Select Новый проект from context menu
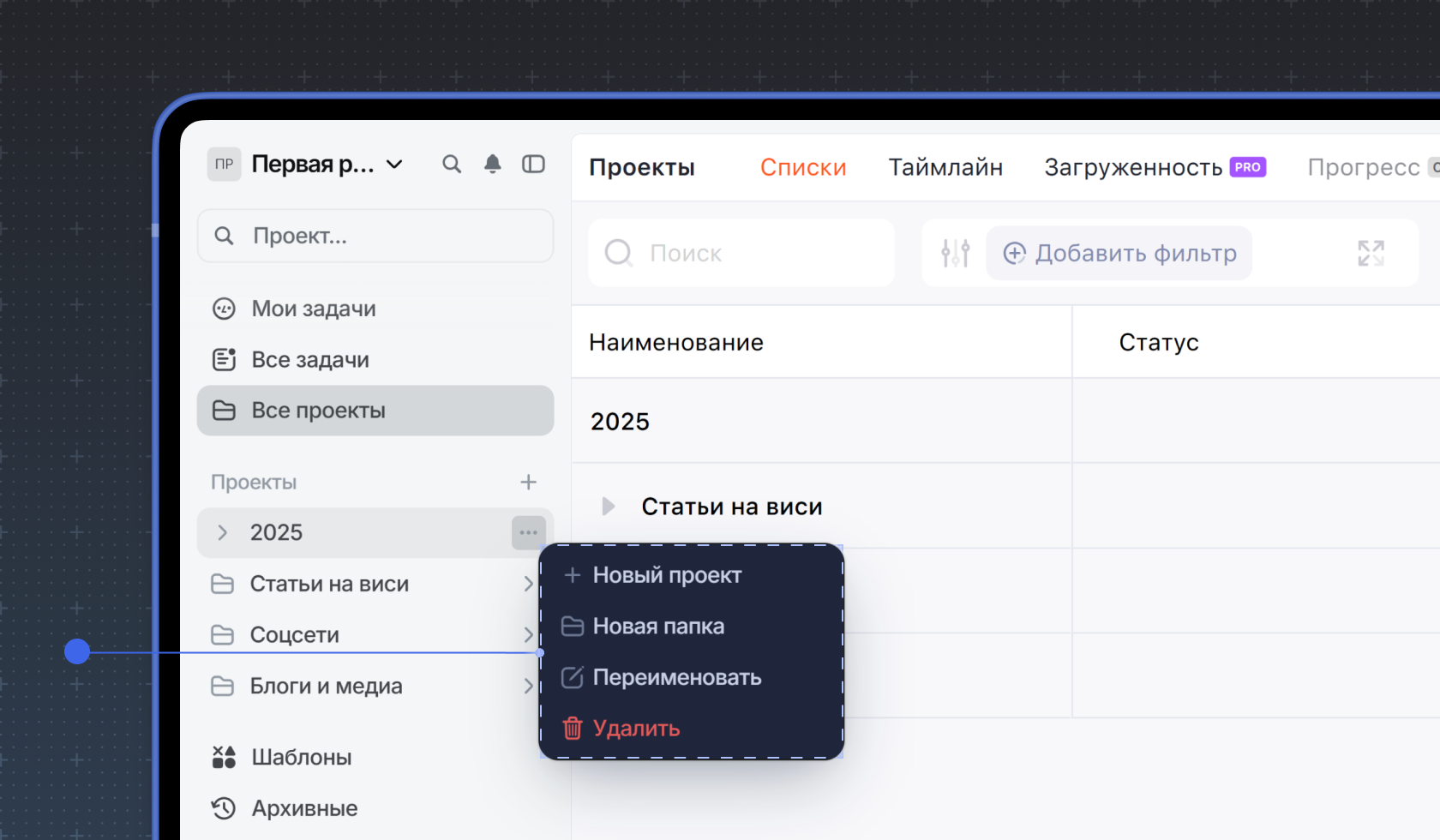 [666, 575]
